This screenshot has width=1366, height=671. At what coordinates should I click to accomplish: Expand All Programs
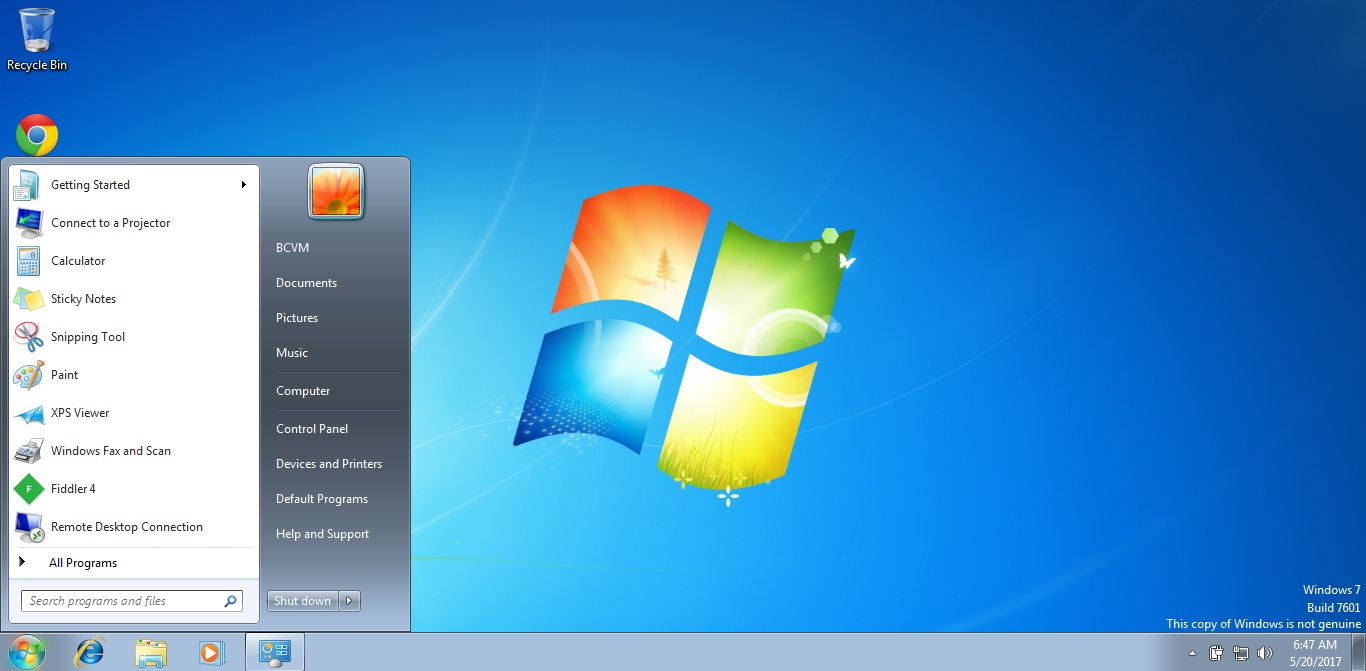[x=83, y=562]
